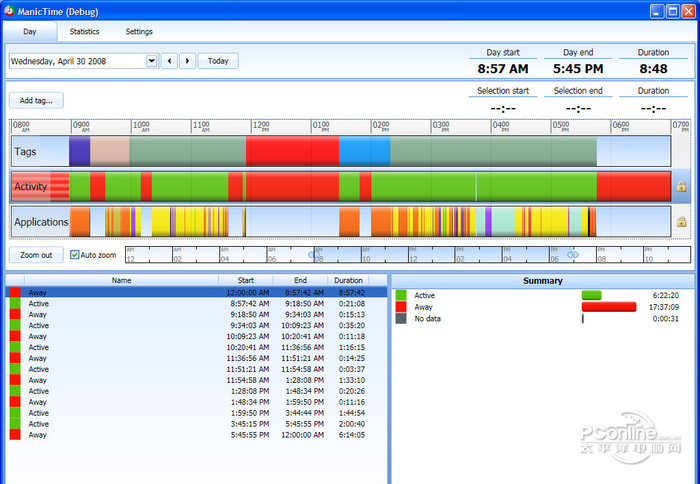Switch to the Day tab

(30, 32)
